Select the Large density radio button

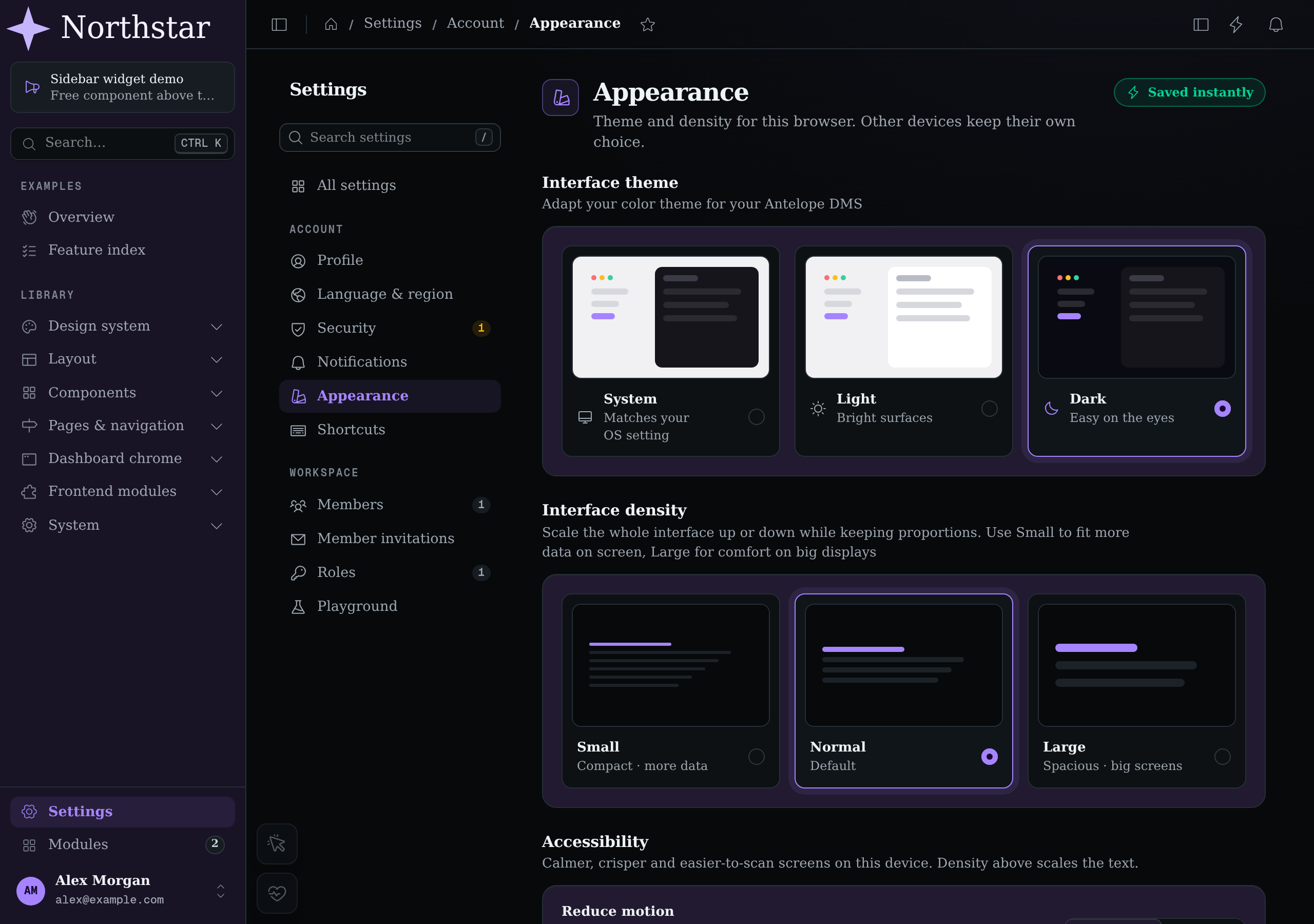point(1222,756)
